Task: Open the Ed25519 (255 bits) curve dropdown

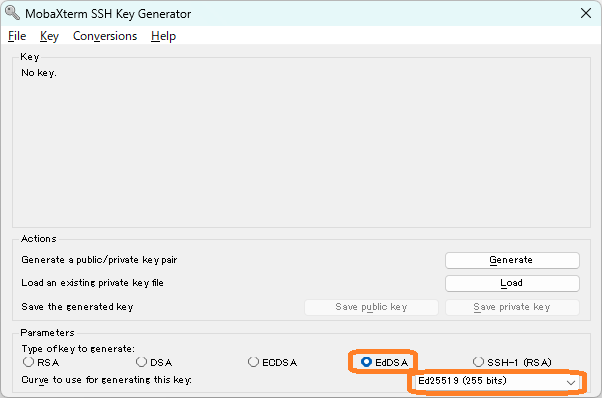Action: tap(496, 381)
